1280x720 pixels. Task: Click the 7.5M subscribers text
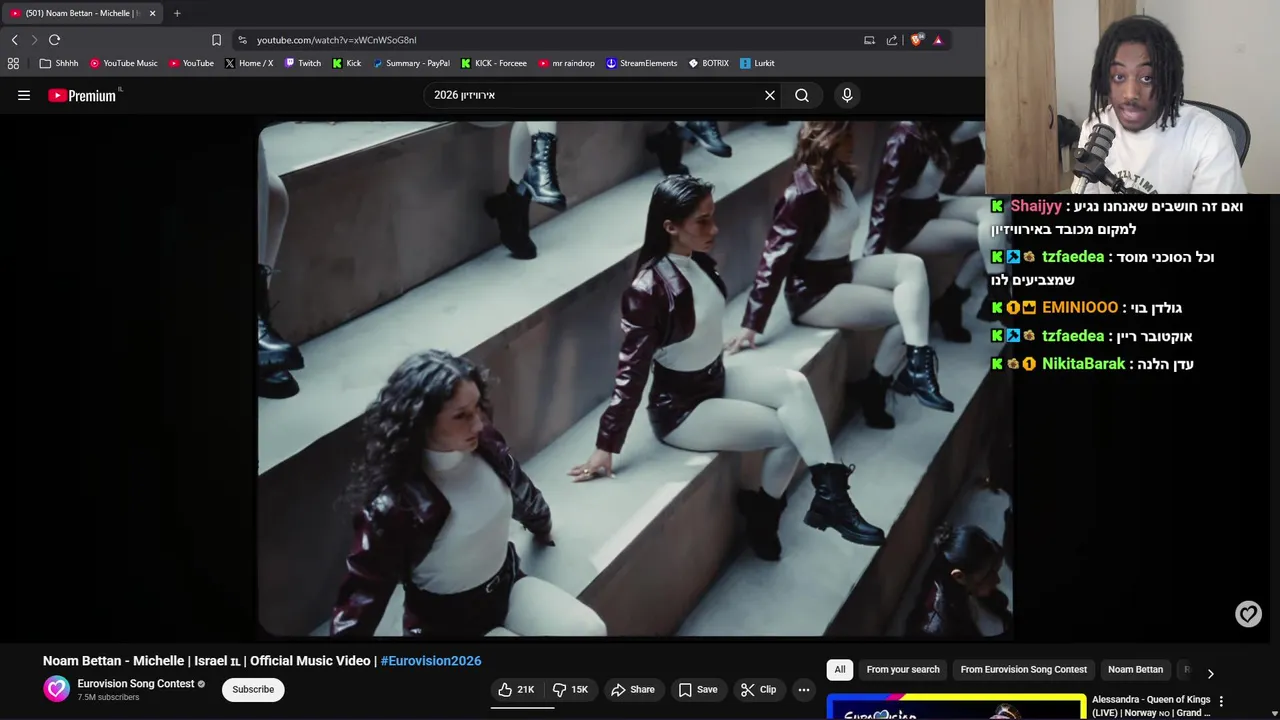[x=108, y=697]
